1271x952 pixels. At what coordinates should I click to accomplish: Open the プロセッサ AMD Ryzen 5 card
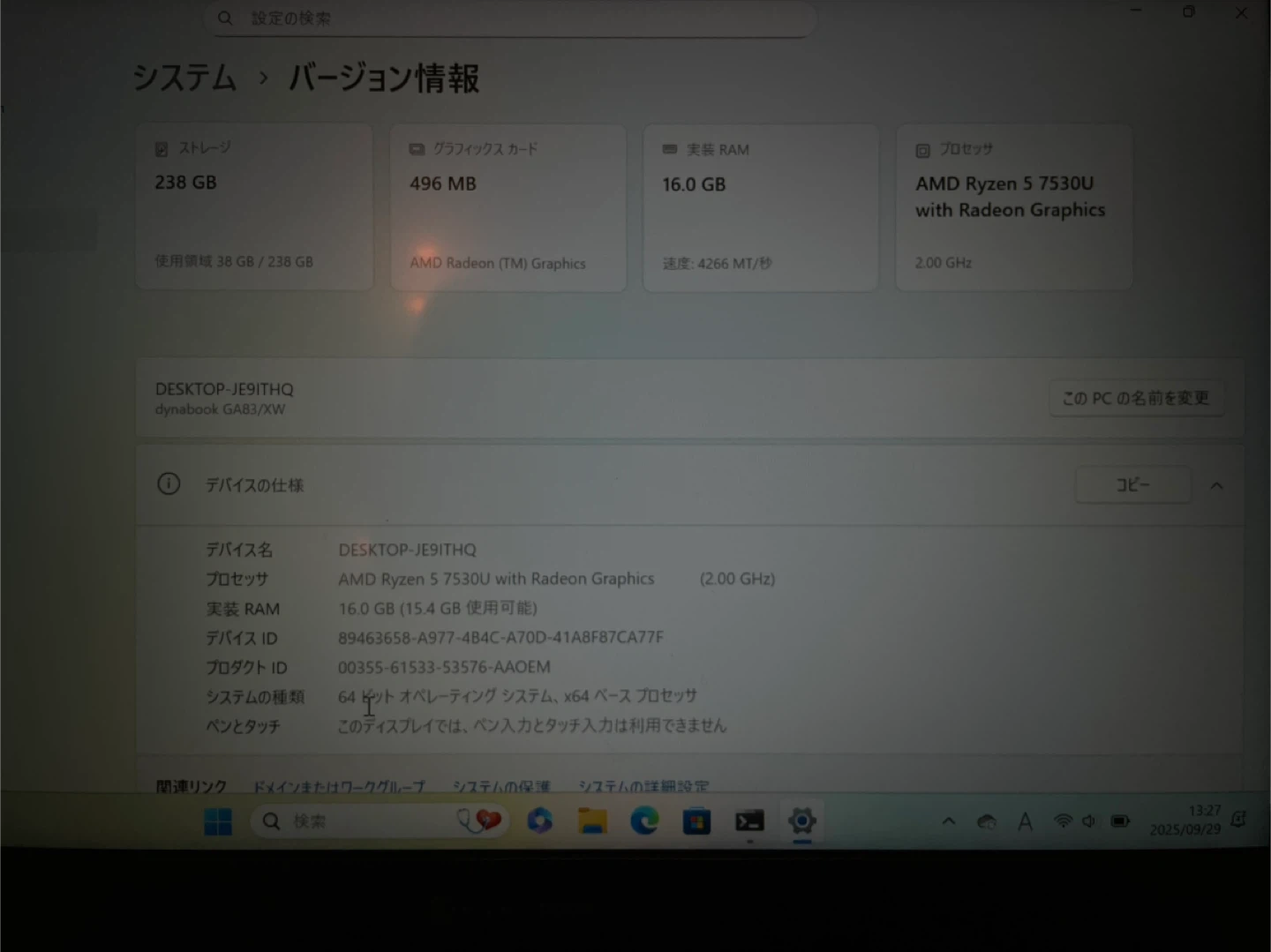tap(1014, 207)
